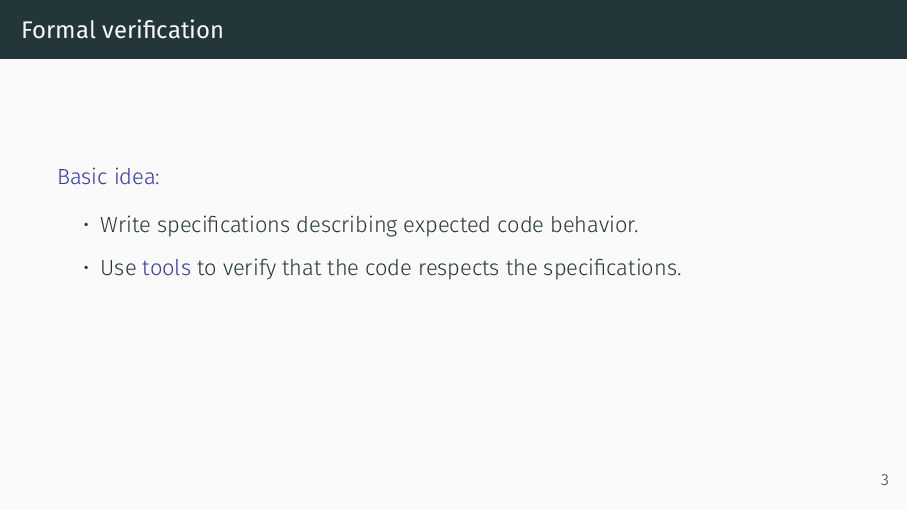907x510 pixels.
Task: Click slide page number 3
Action: (x=884, y=479)
